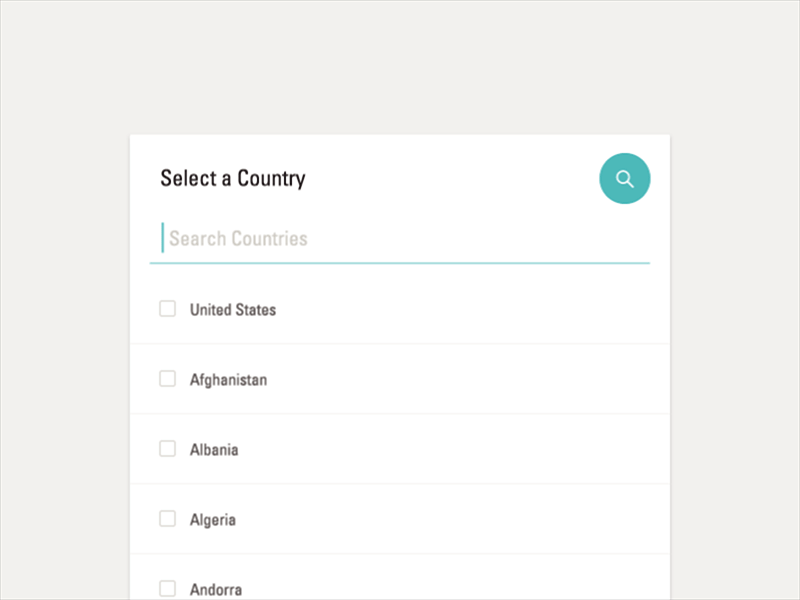Screen dimensions: 800x600
Task: Click the teal text cursor in search box
Action: (162, 238)
